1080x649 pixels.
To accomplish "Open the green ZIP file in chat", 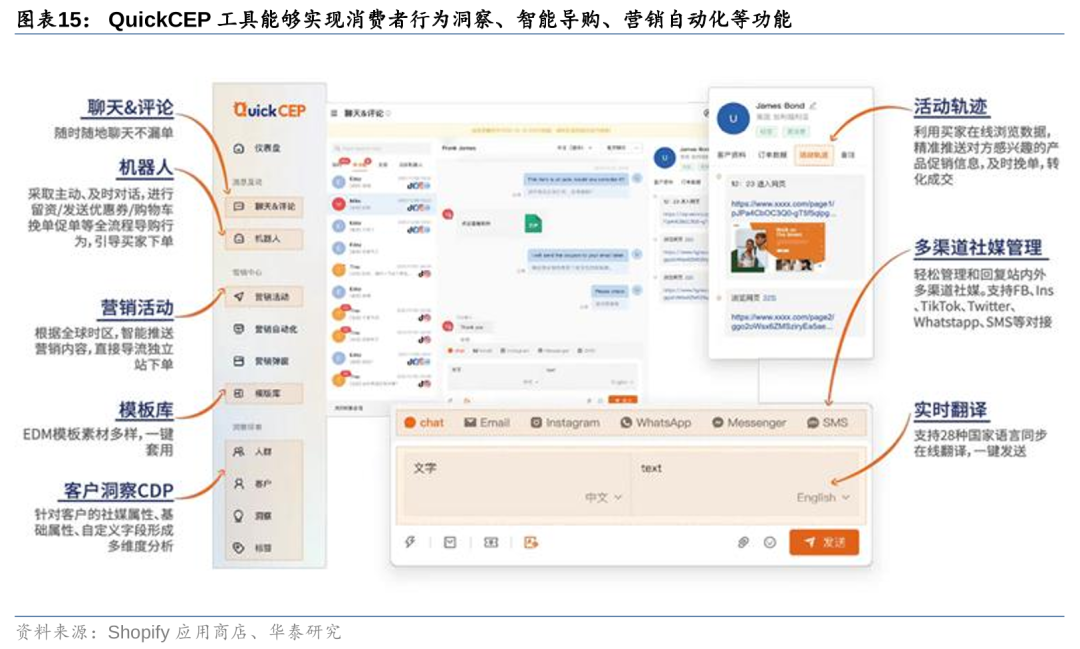I will coord(533,223).
